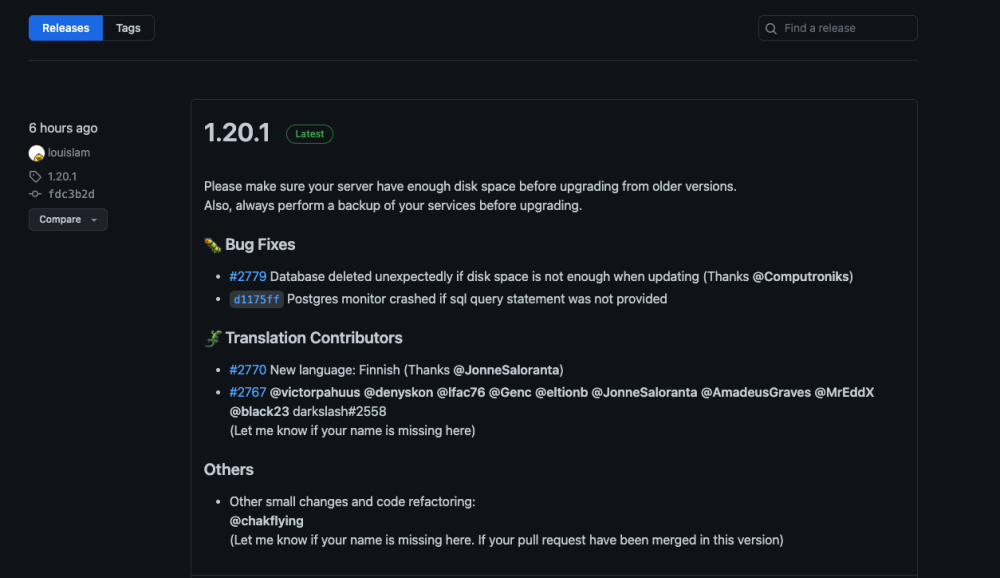Open the louislam profile link
The image size is (1000, 578).
[69, 152]
